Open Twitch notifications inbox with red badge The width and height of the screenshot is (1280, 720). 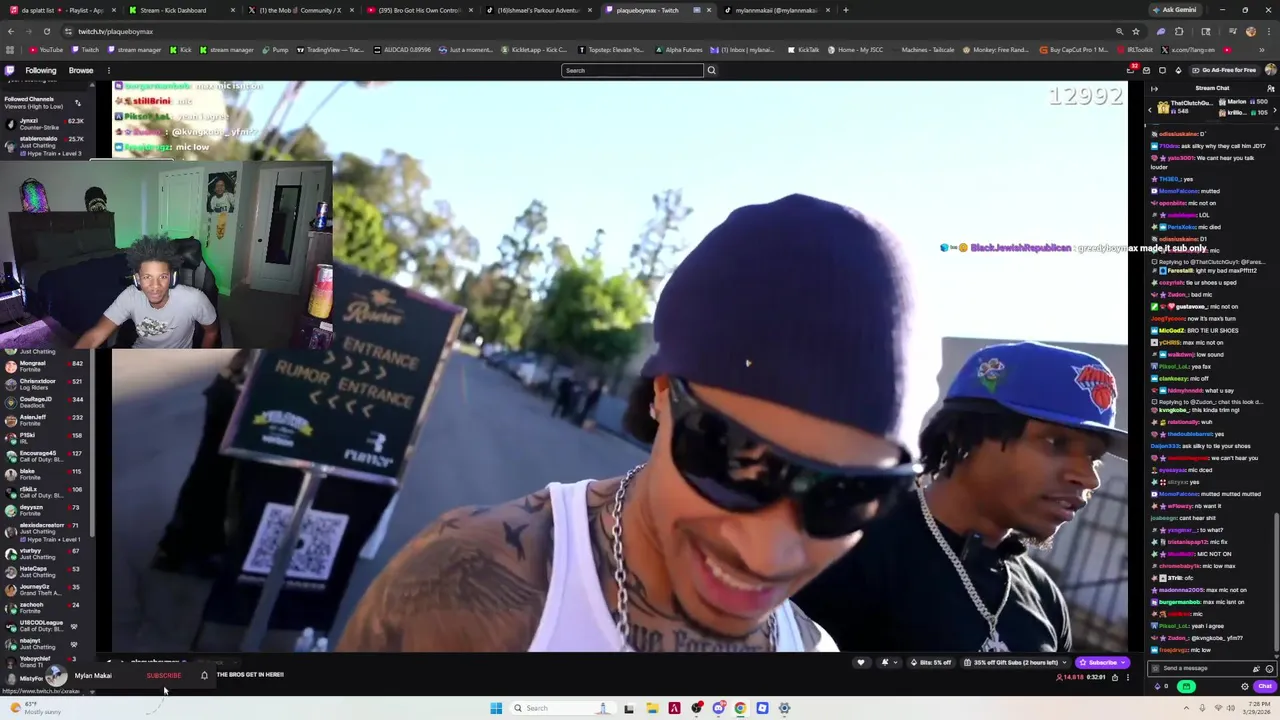click(x=1131, y=70)
